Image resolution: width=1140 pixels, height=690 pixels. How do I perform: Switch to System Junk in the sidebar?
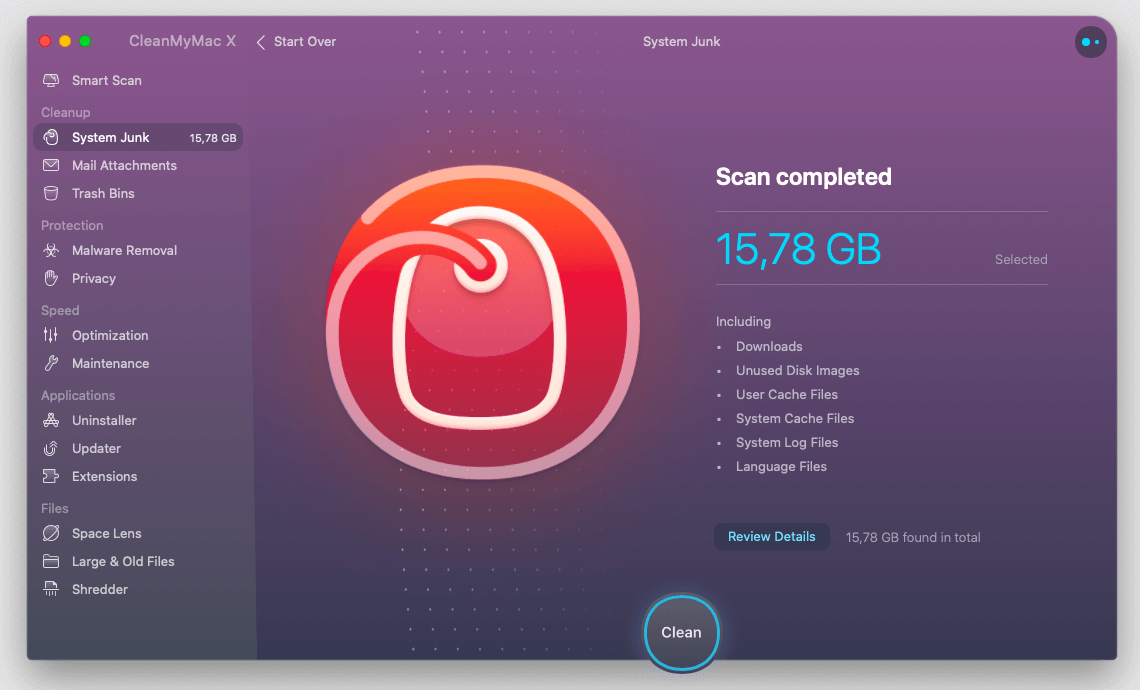112,137
